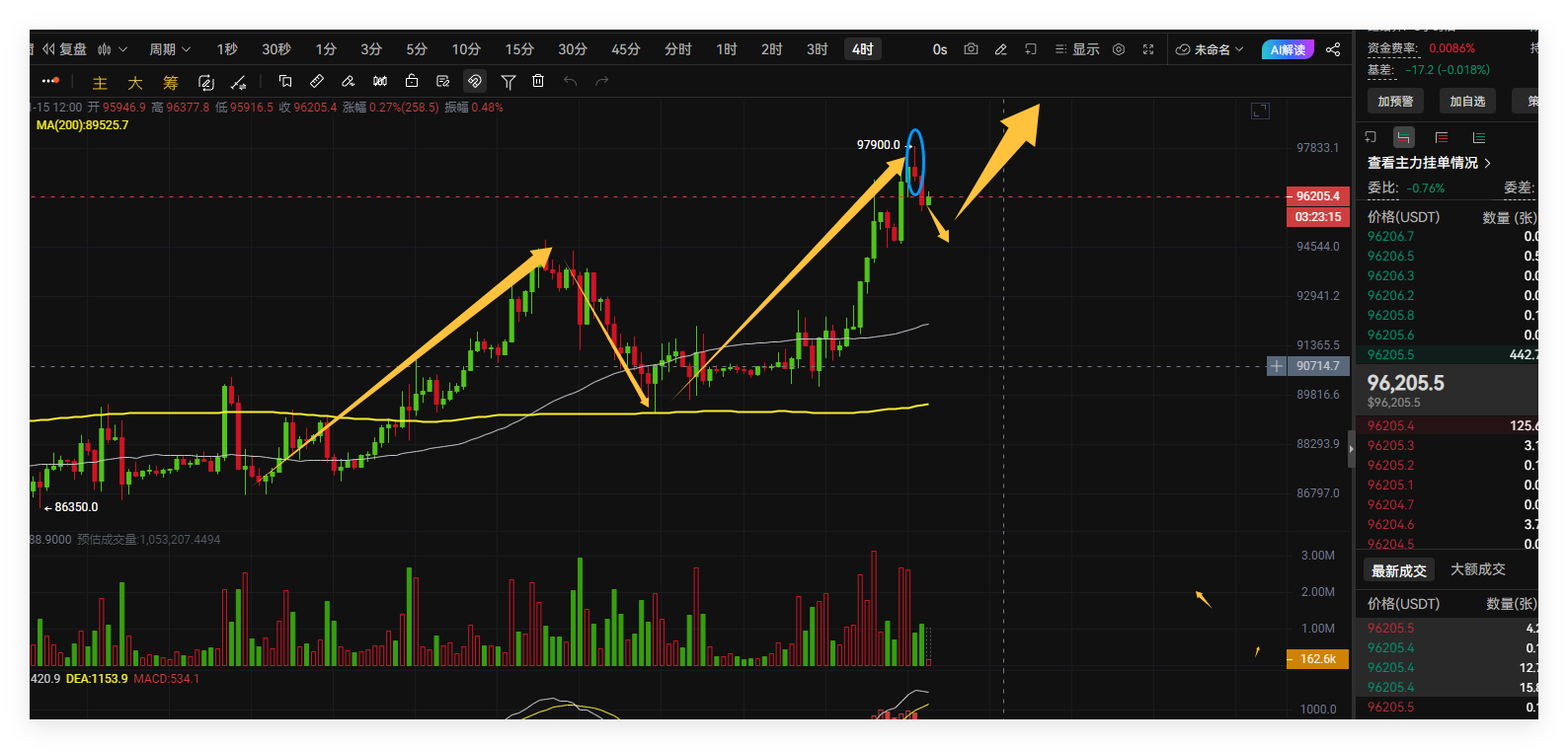The image size is (1568, 749).
Task: Open 查看主力挂单情况 link
Action: coord(1428,163)
